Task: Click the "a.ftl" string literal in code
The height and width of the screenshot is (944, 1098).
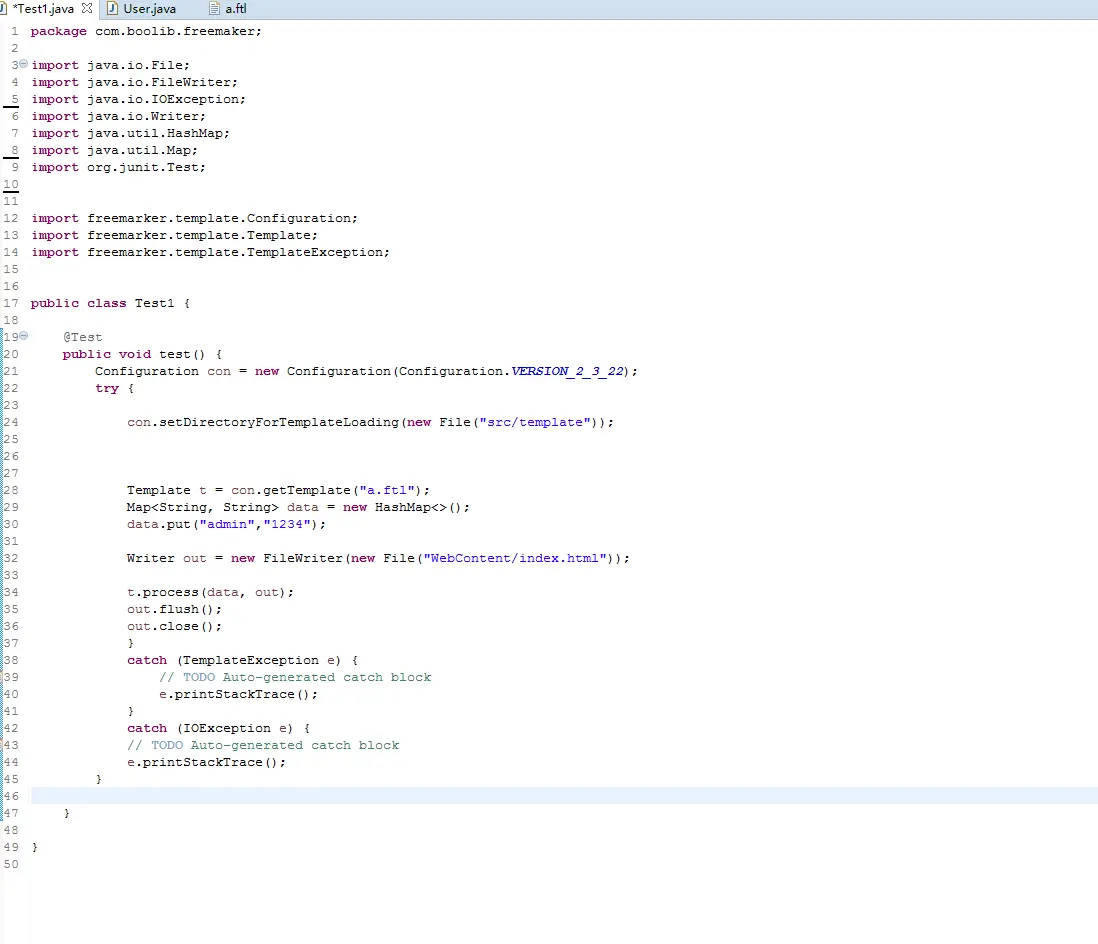Action: tap(387, 490)
